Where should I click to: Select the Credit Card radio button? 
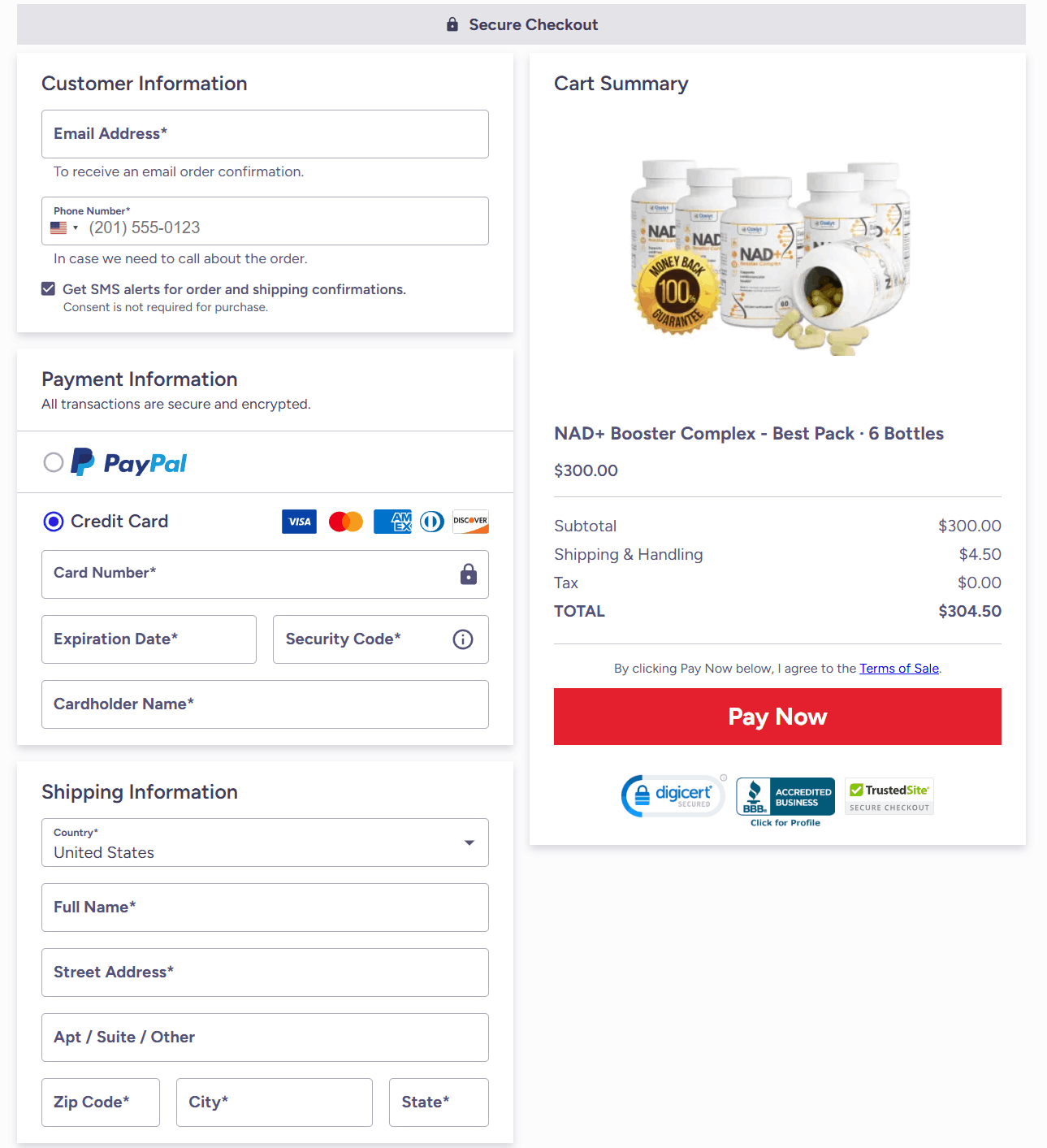54,522
